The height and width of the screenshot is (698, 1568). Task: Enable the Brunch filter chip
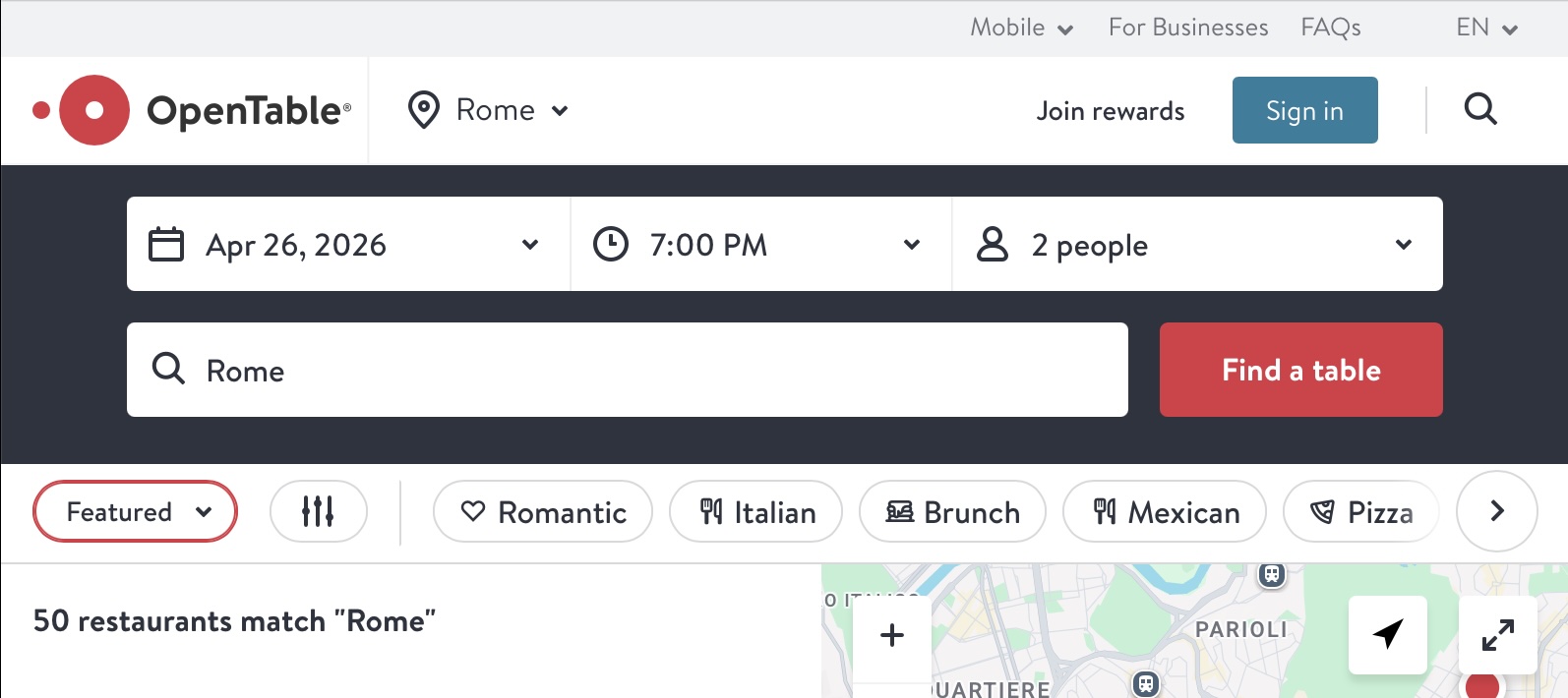coord(952,511)
